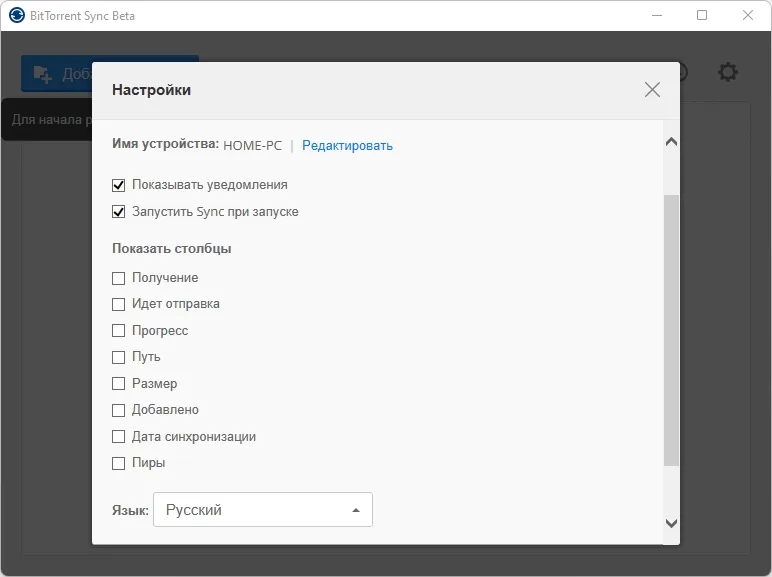Viewport: 772px width, 577px height.
Task: Open the Язык language dropdown
Action: click(x=263, y=510)
